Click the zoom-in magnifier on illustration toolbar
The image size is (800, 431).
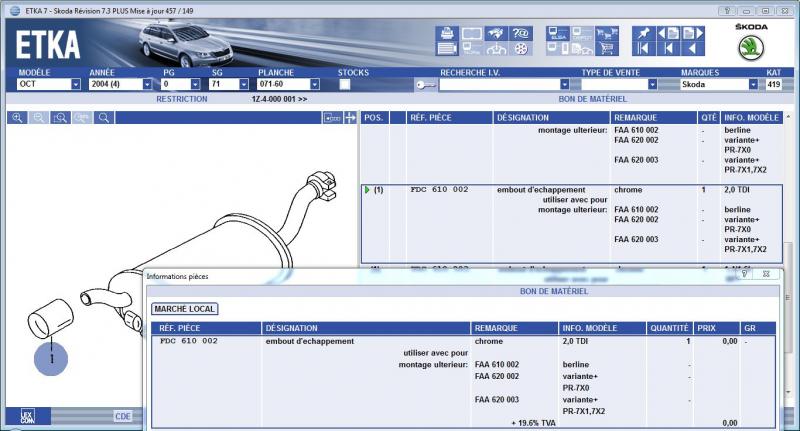tap(17, 118)
